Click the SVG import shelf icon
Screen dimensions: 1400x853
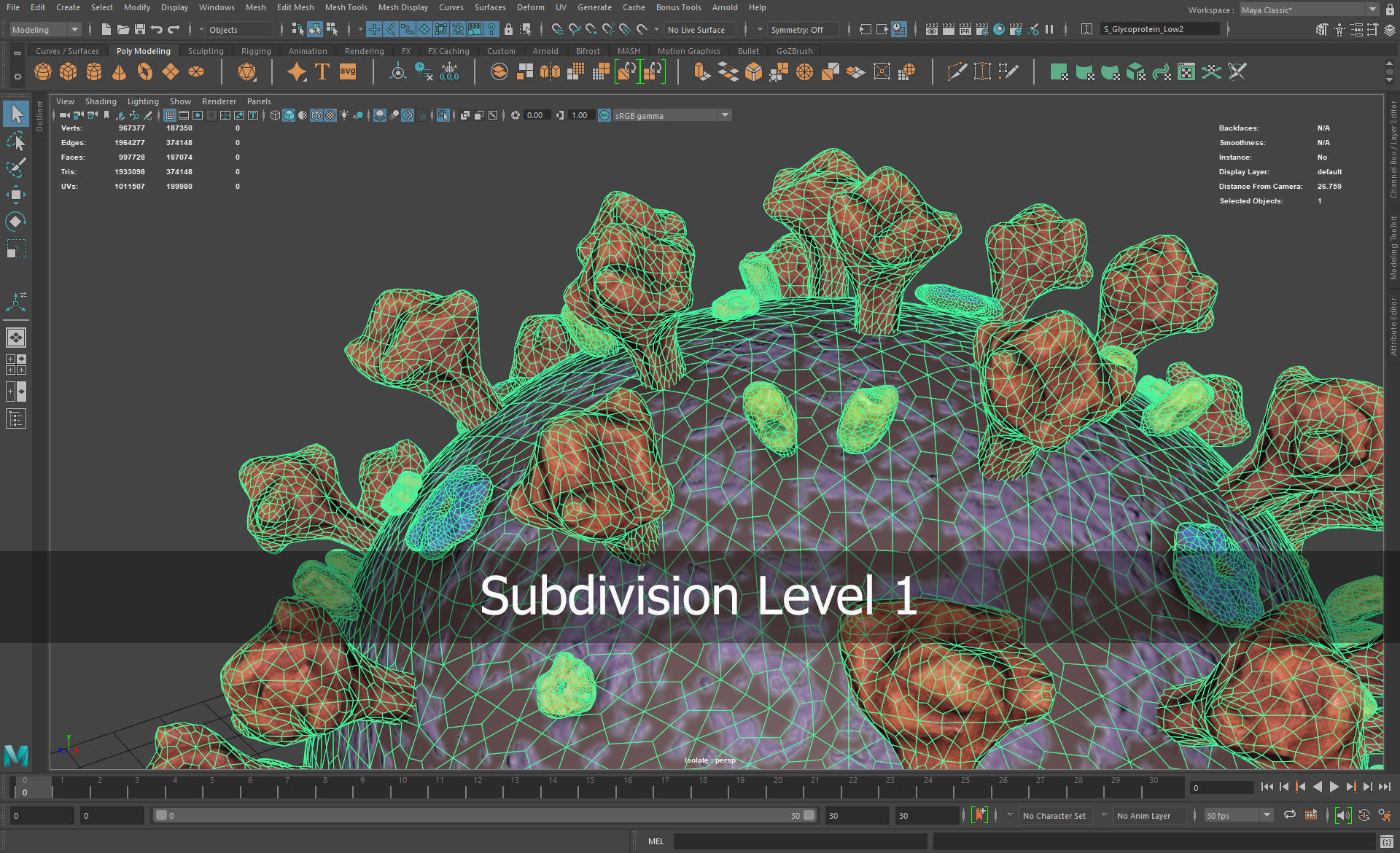tap(348, 71)
